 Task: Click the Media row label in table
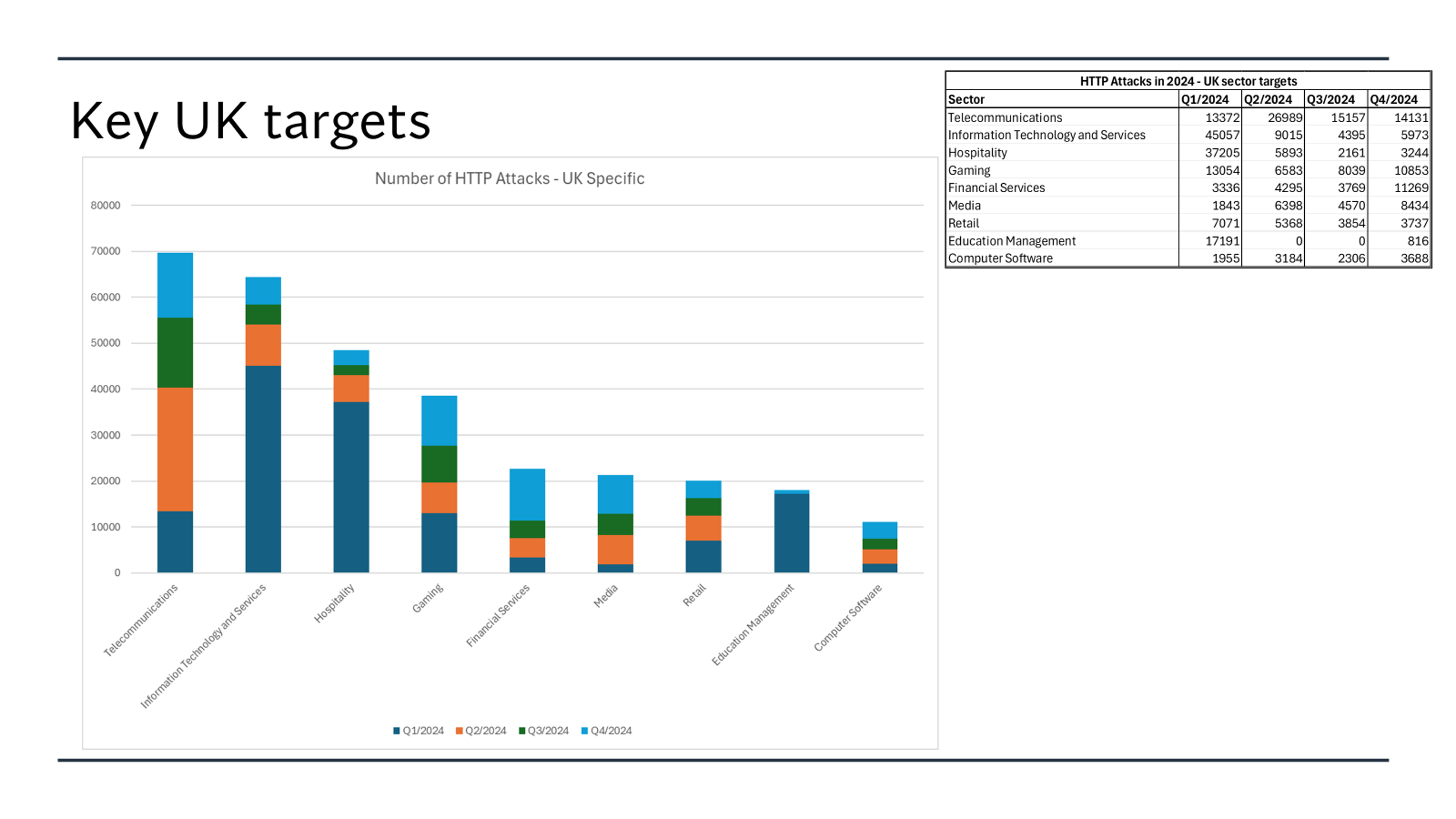pos(964,206)
